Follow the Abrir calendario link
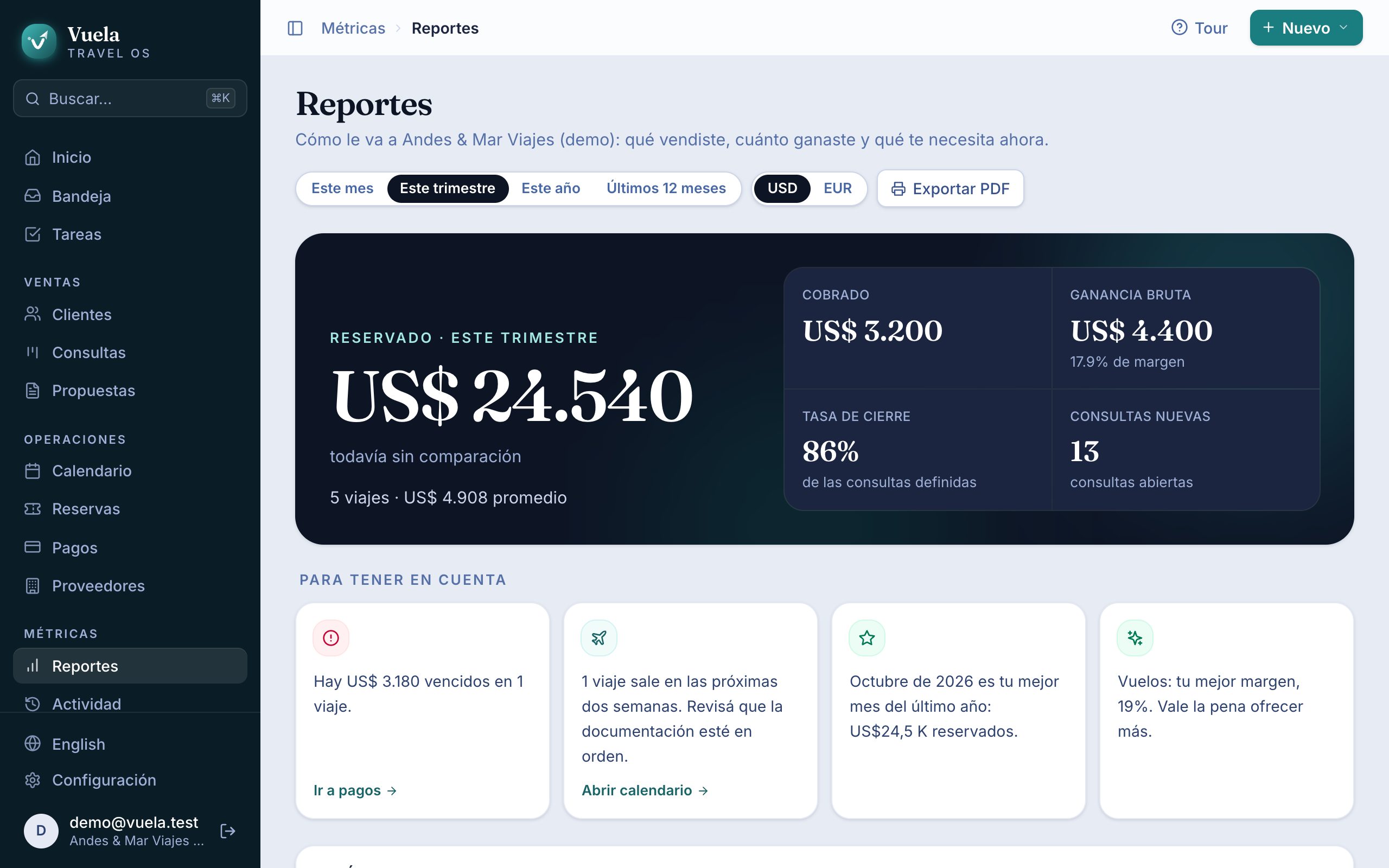This screenshot has width=1389, height=868. point(645,790)
